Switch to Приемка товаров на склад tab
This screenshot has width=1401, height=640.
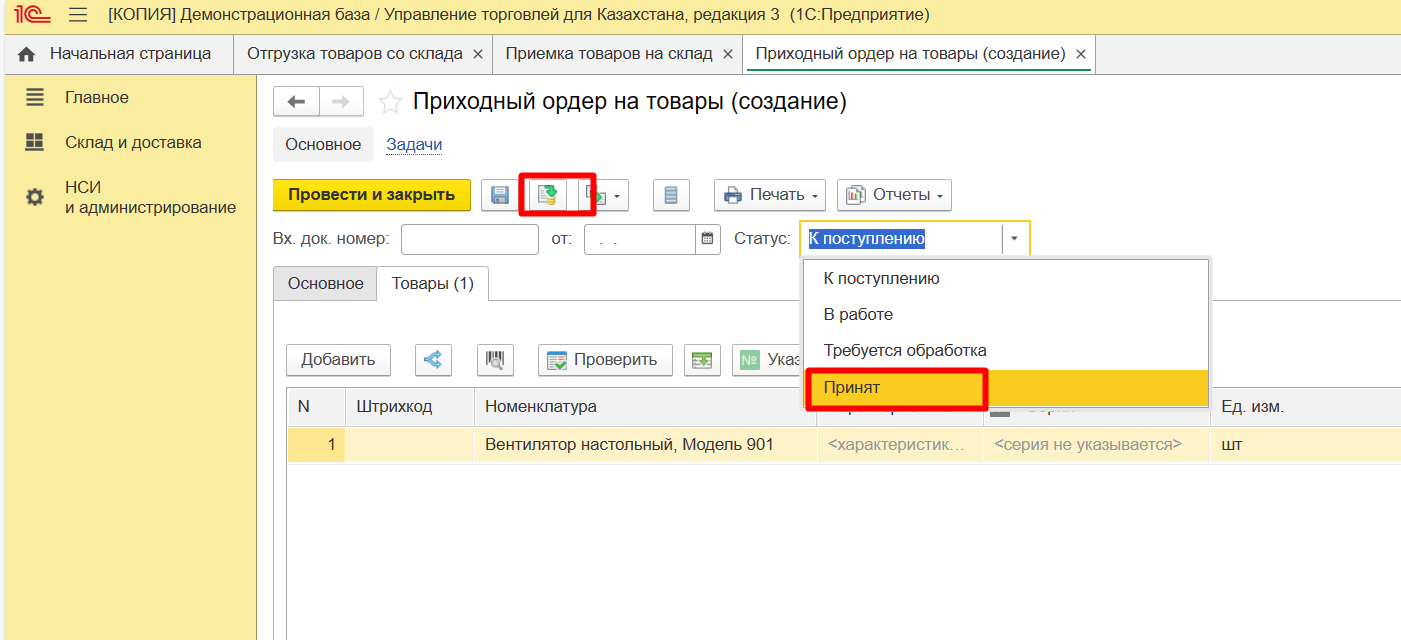[x=608, y=54]
